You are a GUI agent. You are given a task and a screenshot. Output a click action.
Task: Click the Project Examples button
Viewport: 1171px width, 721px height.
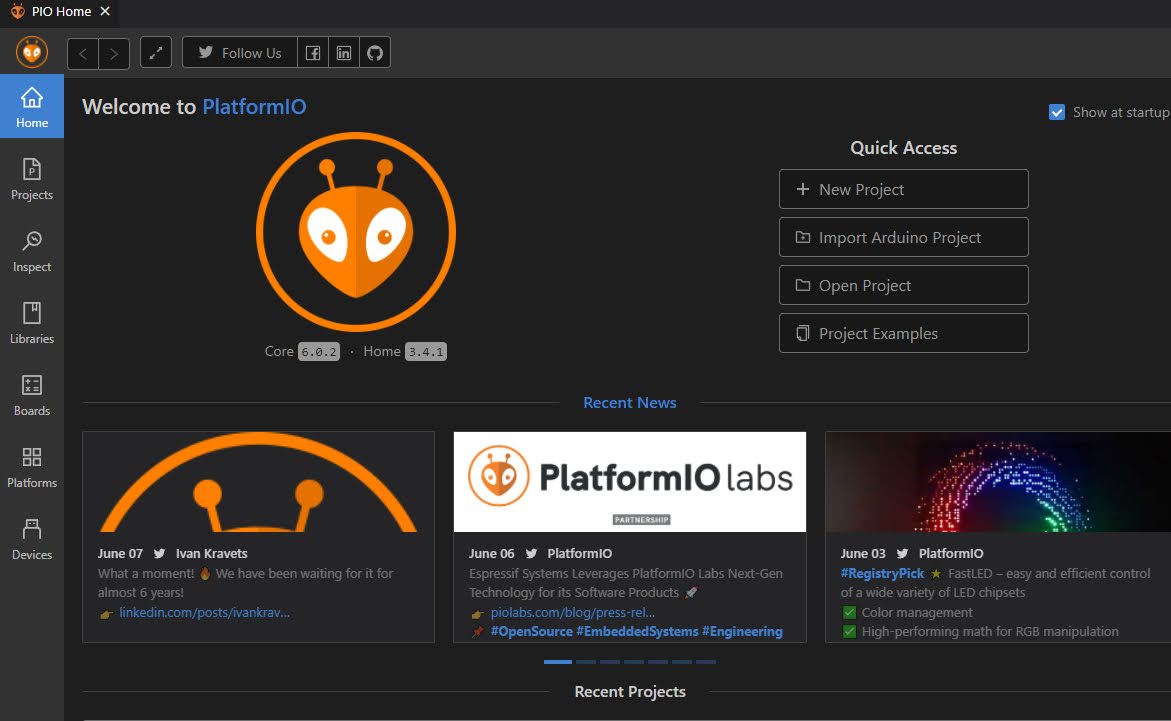(x=904, y=332)
